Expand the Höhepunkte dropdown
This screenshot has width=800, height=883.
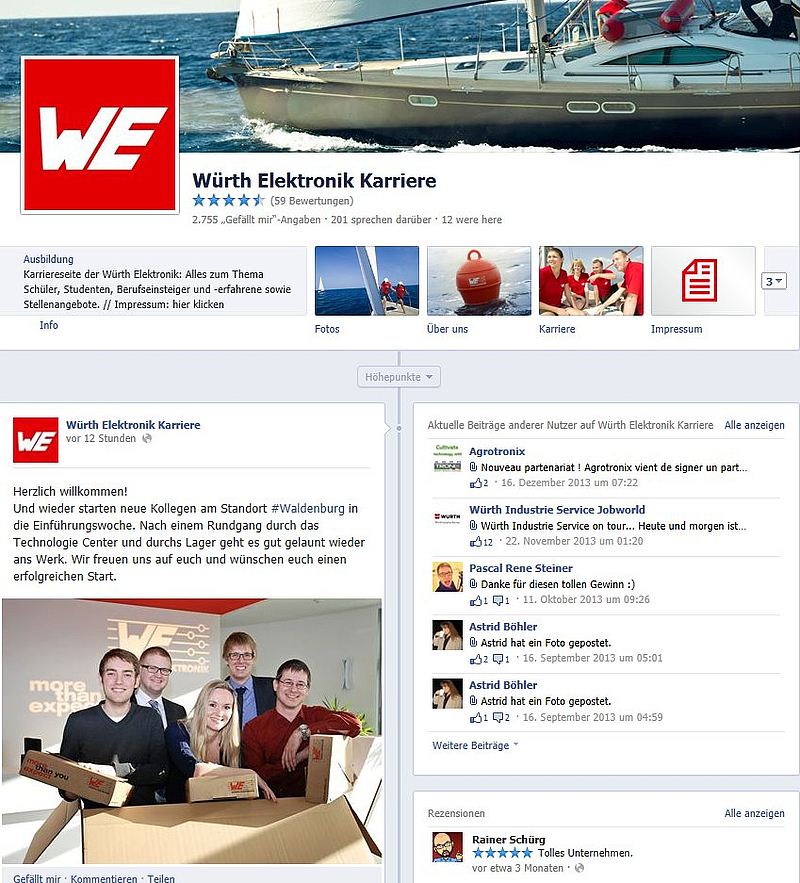399,377
